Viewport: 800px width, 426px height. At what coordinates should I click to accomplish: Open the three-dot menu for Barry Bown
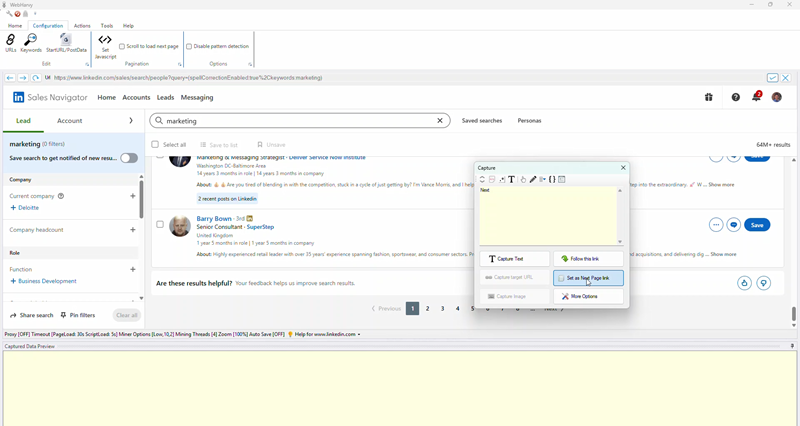[x=716, y=225]
